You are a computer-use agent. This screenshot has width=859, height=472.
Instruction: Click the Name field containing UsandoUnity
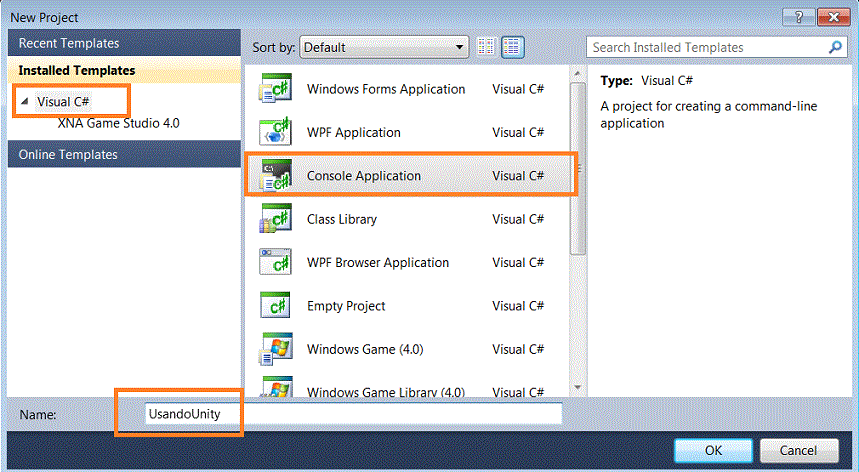click(x=353, y=414)
